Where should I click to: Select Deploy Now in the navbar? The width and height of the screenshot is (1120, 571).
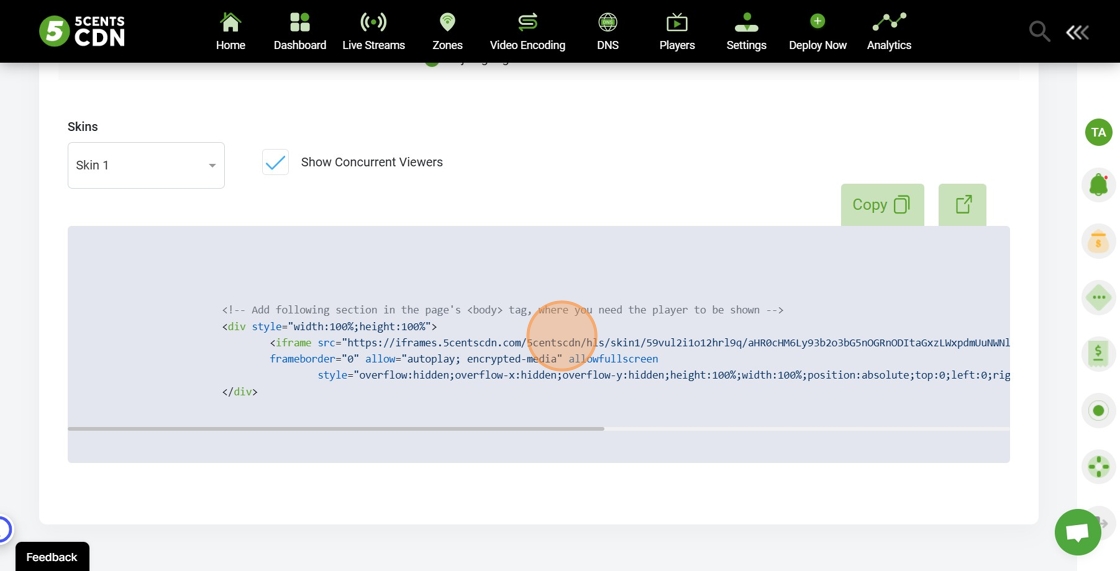tap(818, 31)
